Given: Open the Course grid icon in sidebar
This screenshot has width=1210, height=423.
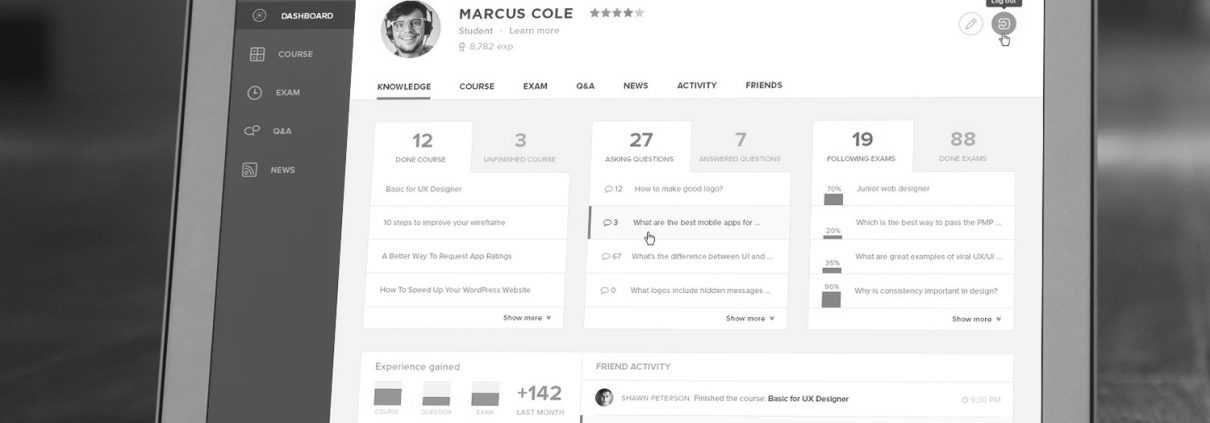Looking at the screenshot, I should coord(257,54).
